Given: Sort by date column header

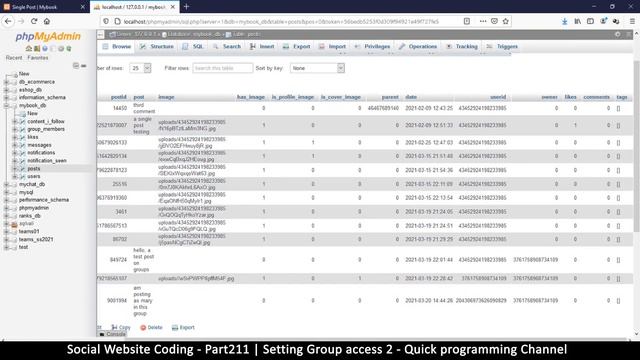Looking at the screenshot, I should (x=411, y=97).
